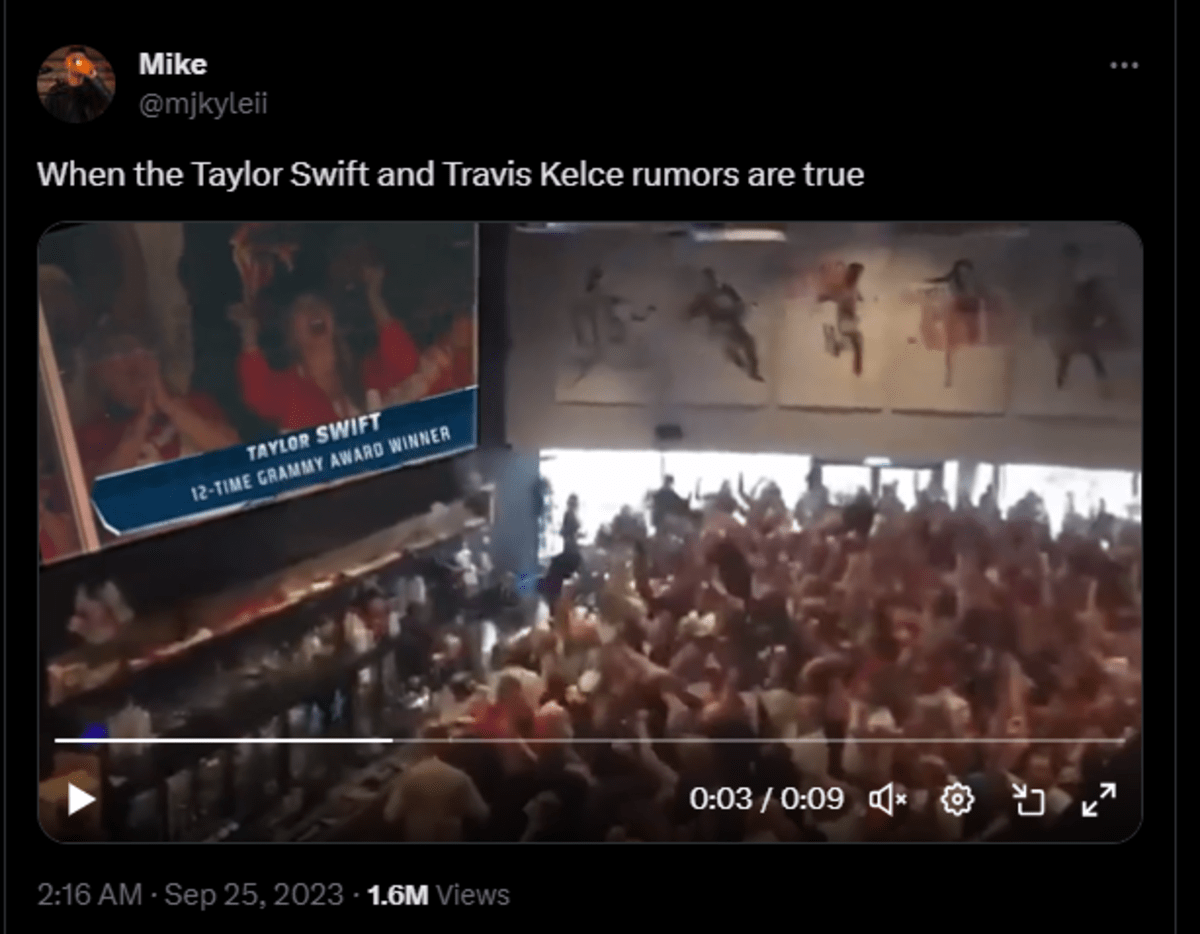View the 1.6M Views analytics
This screenshot has height=934, width=1200.
[438, 894]
